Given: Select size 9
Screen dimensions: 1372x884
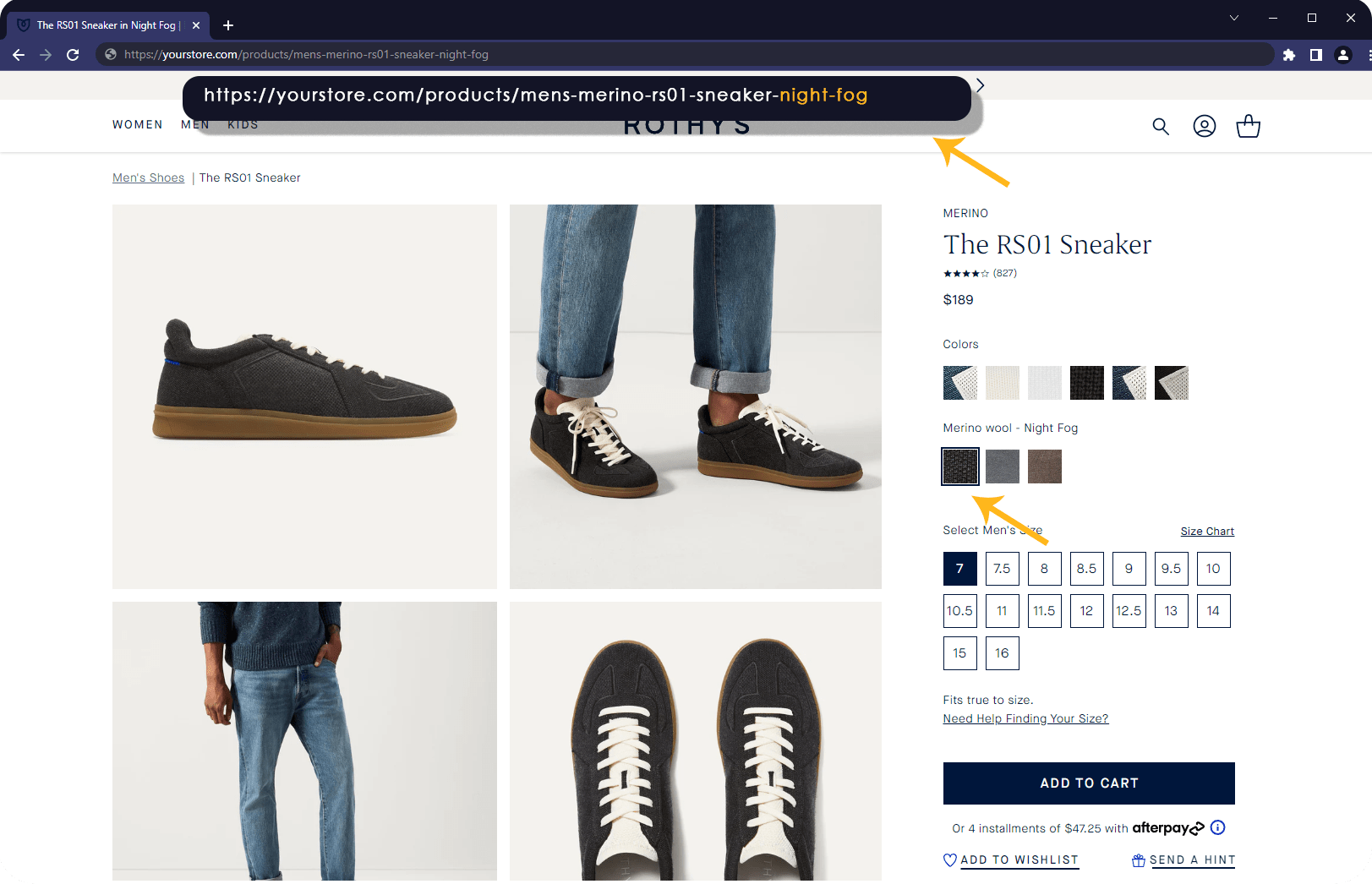Looking at the screenshot, I should pos(1129,569).
